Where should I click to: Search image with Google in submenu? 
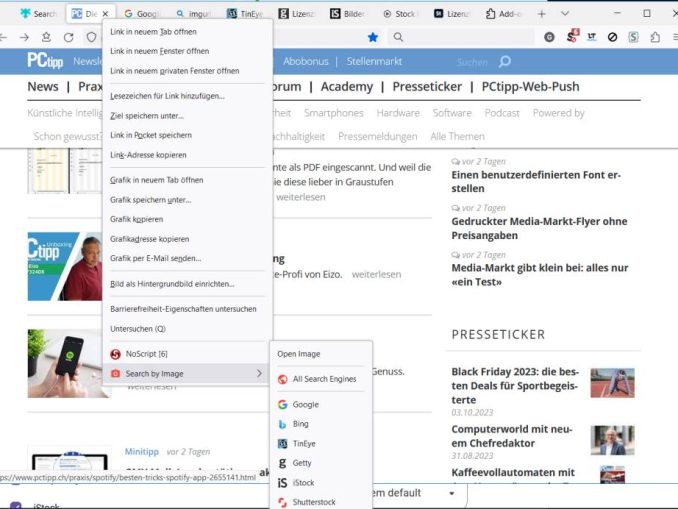(320, 404)
